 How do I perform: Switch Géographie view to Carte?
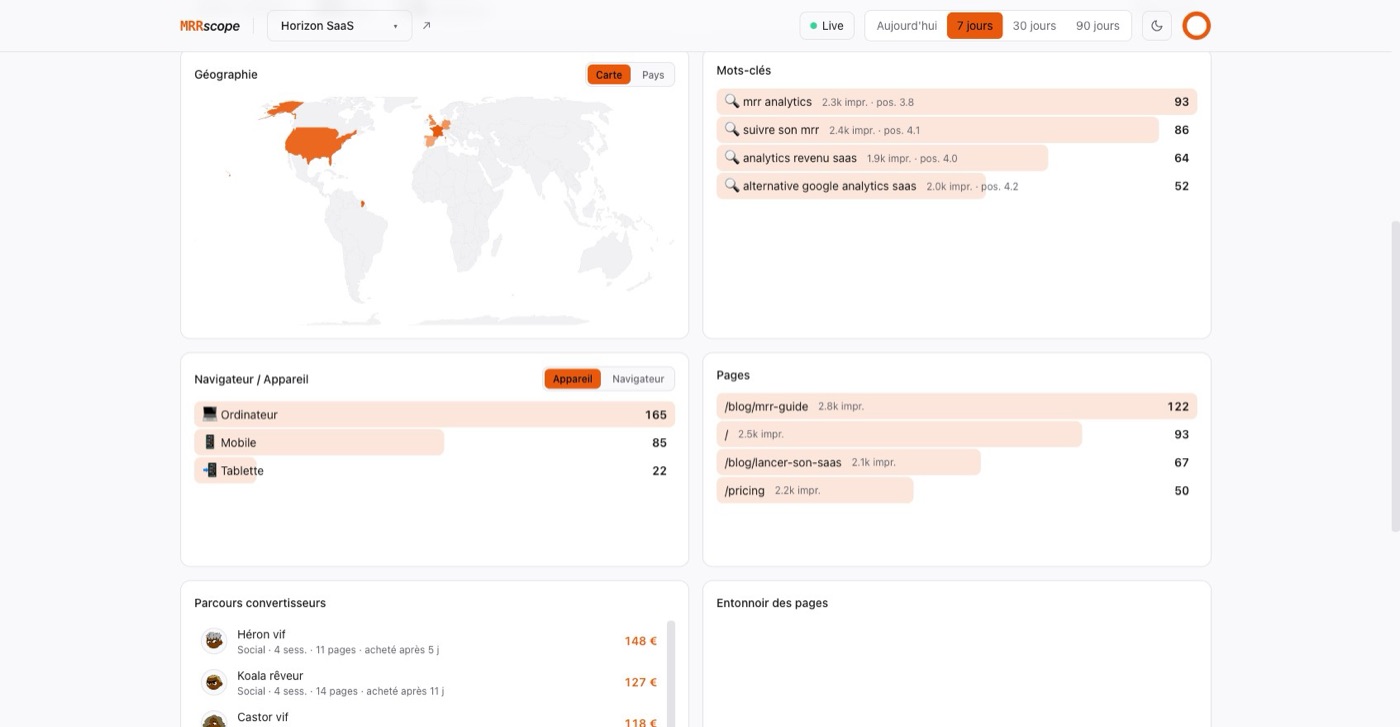(609, 75)
